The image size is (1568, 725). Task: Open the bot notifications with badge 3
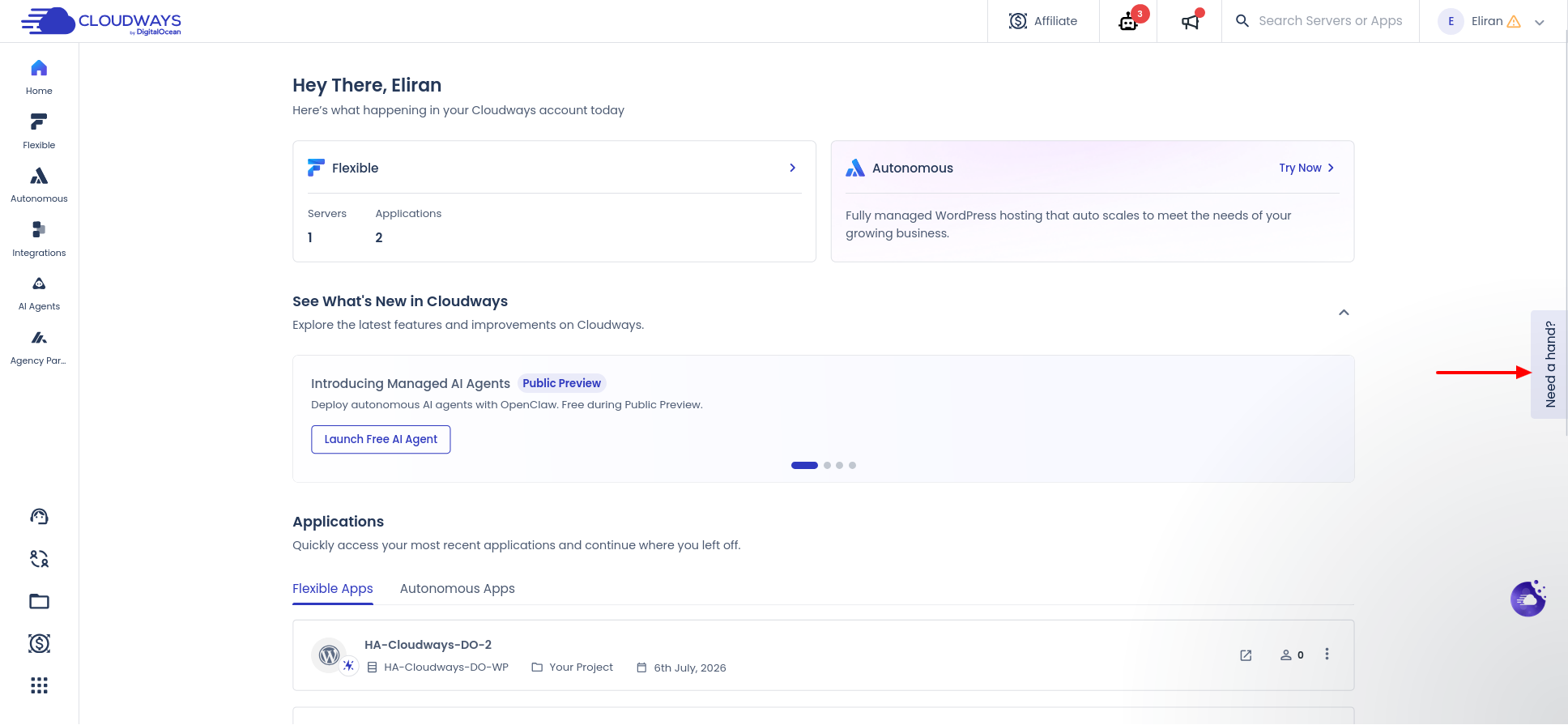pos(1128,21)
